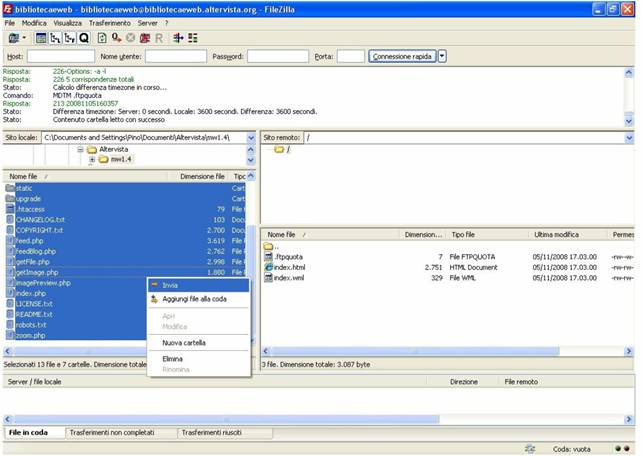This screenshot has height=456, width=642.
Task: Click the Nome utente input field
Action: click(176, 56)
